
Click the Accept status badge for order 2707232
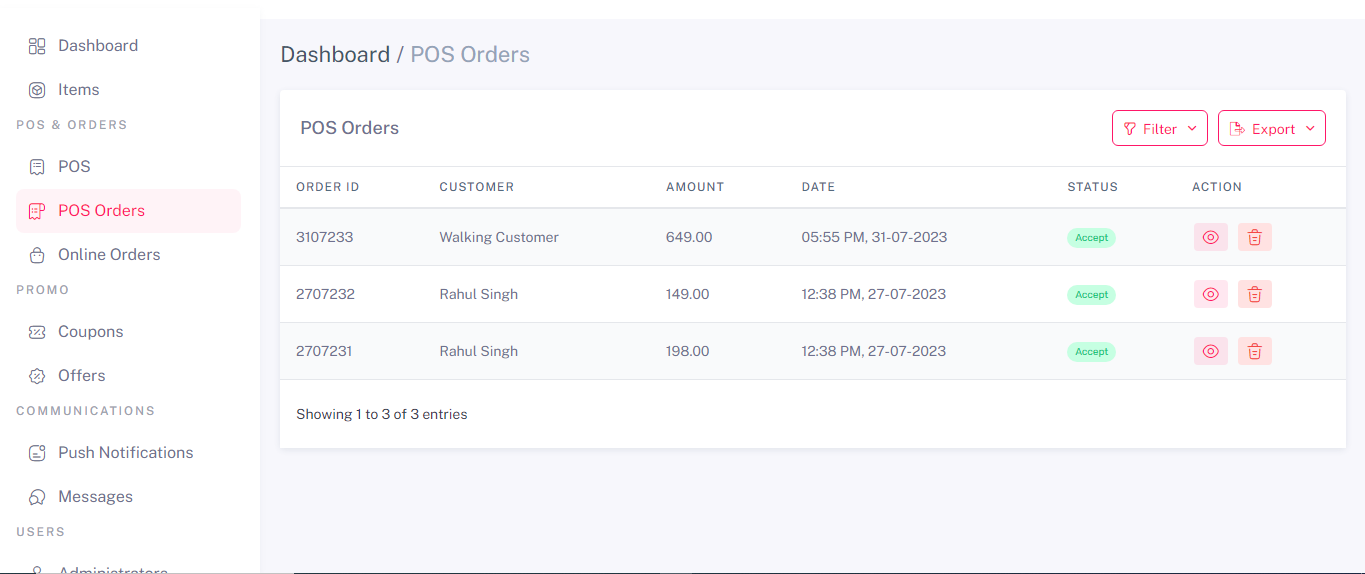click(1091, 295)
